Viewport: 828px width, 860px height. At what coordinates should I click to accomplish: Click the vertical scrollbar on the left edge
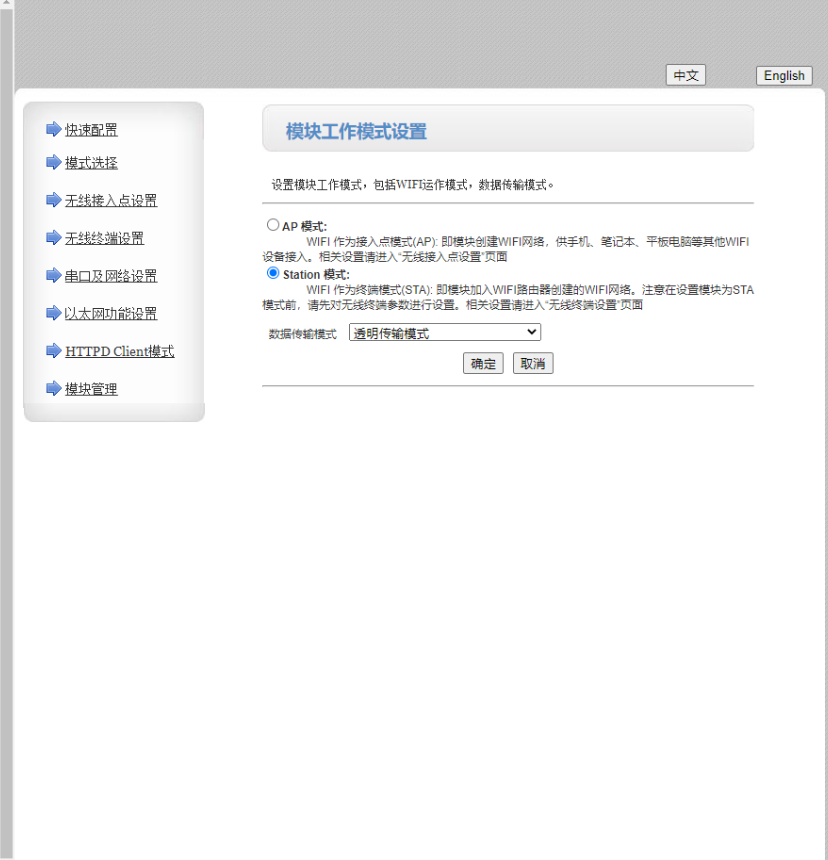(6, 430)
